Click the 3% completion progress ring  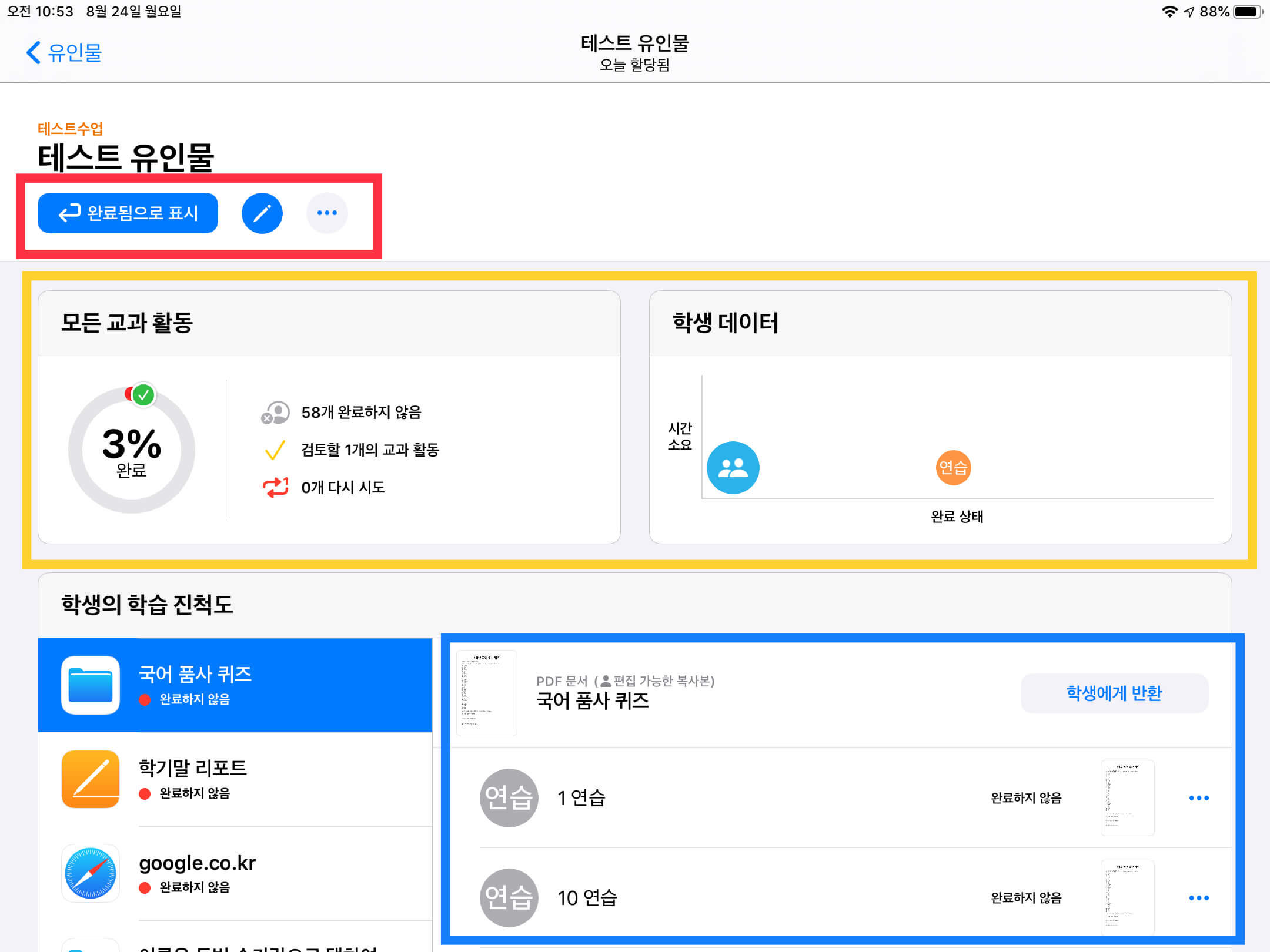[132, 450]
